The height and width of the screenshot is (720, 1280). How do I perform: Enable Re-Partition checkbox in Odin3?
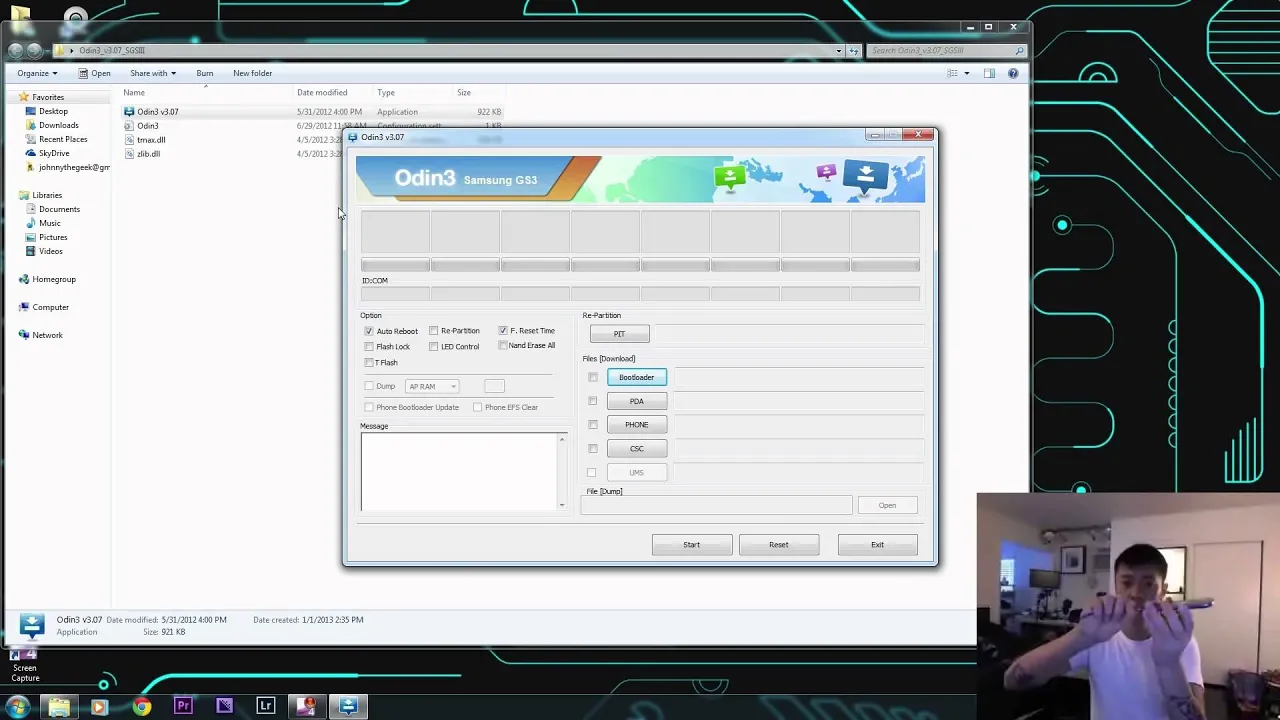pos(433,331)
